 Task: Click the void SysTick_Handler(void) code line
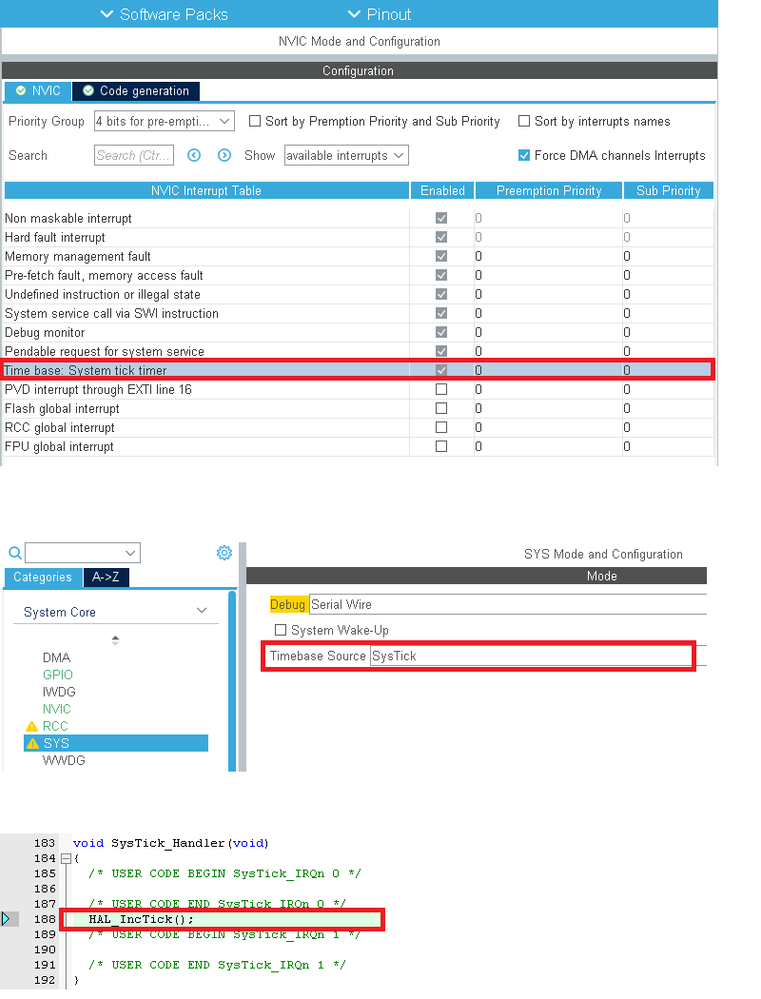pos(171,843)
